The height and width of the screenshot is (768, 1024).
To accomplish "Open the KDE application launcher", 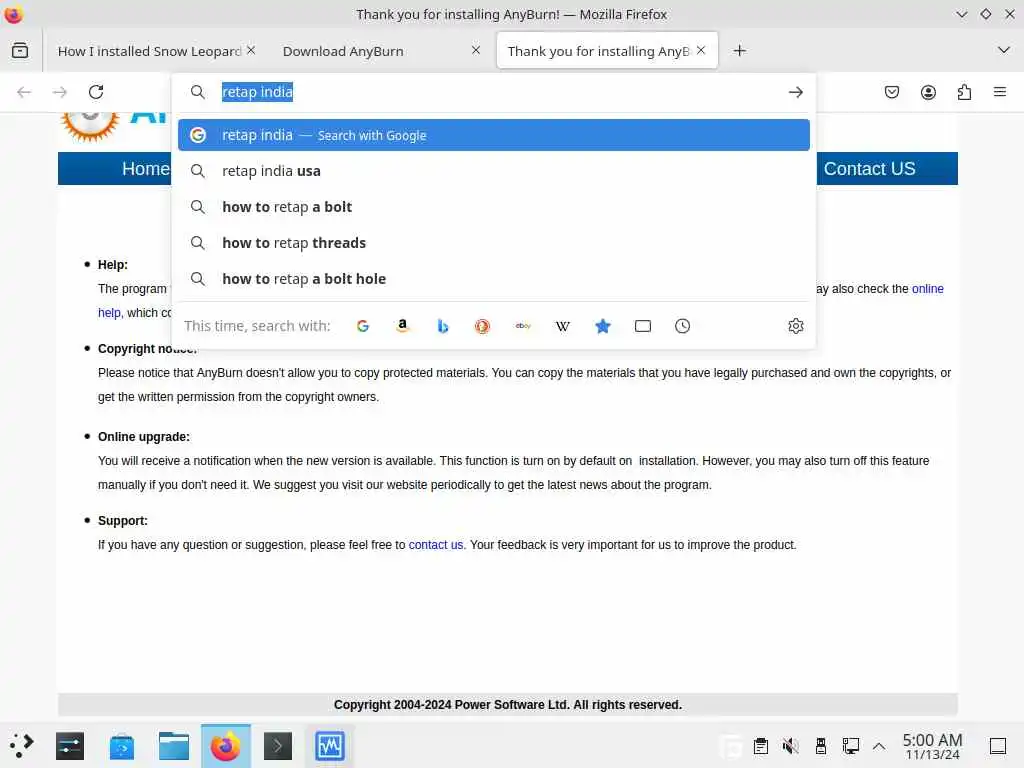I will [21, 746].
